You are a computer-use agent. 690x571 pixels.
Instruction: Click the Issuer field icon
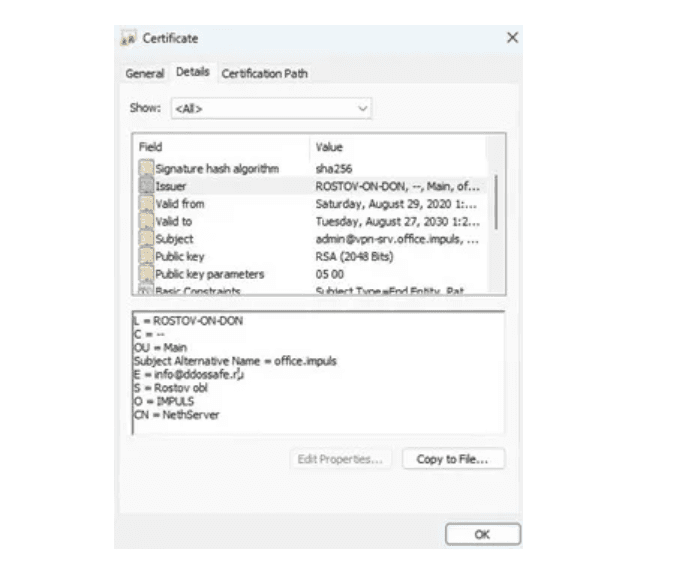tap(146, 186)
